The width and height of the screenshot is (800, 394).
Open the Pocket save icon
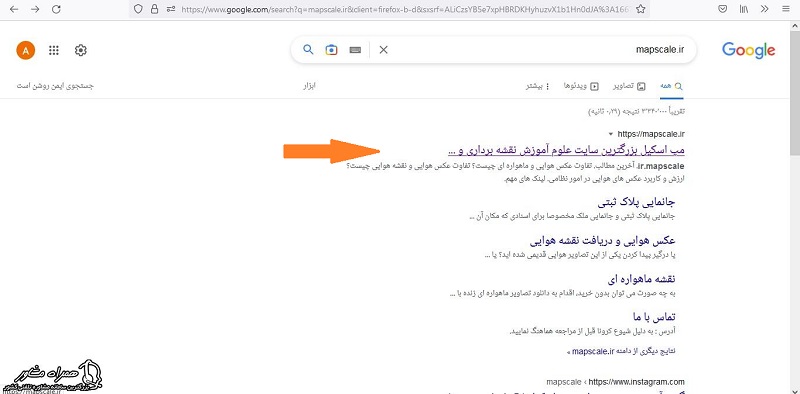(722, 9)
